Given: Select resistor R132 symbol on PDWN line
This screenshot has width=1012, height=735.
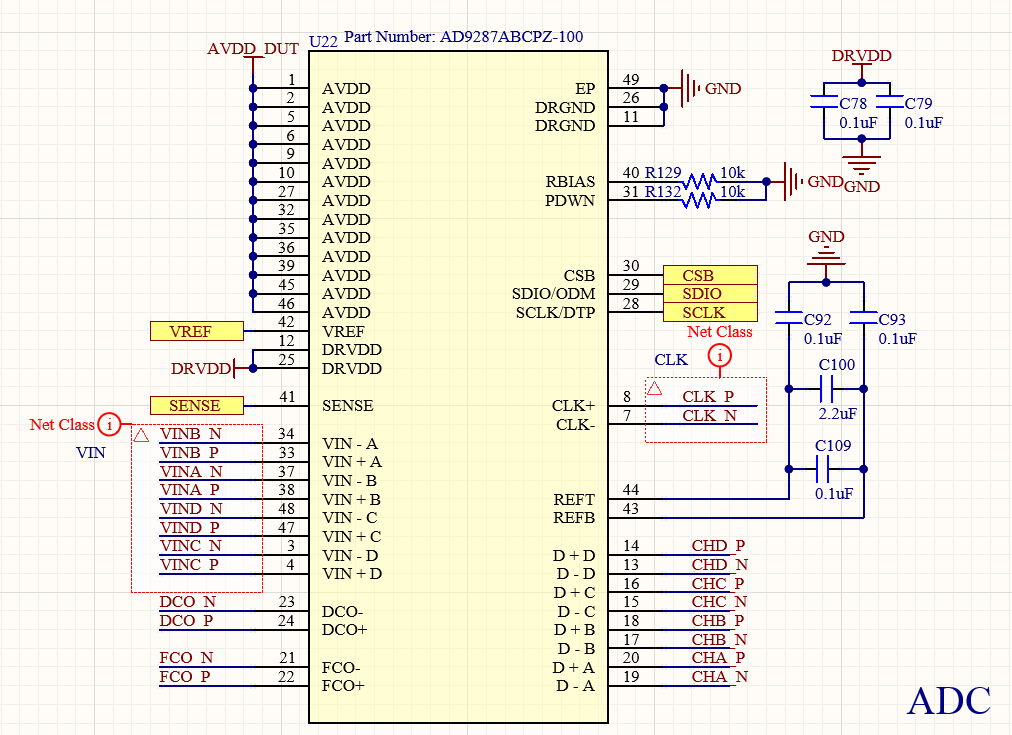Looking at the screenshot, I should point(699,201).
